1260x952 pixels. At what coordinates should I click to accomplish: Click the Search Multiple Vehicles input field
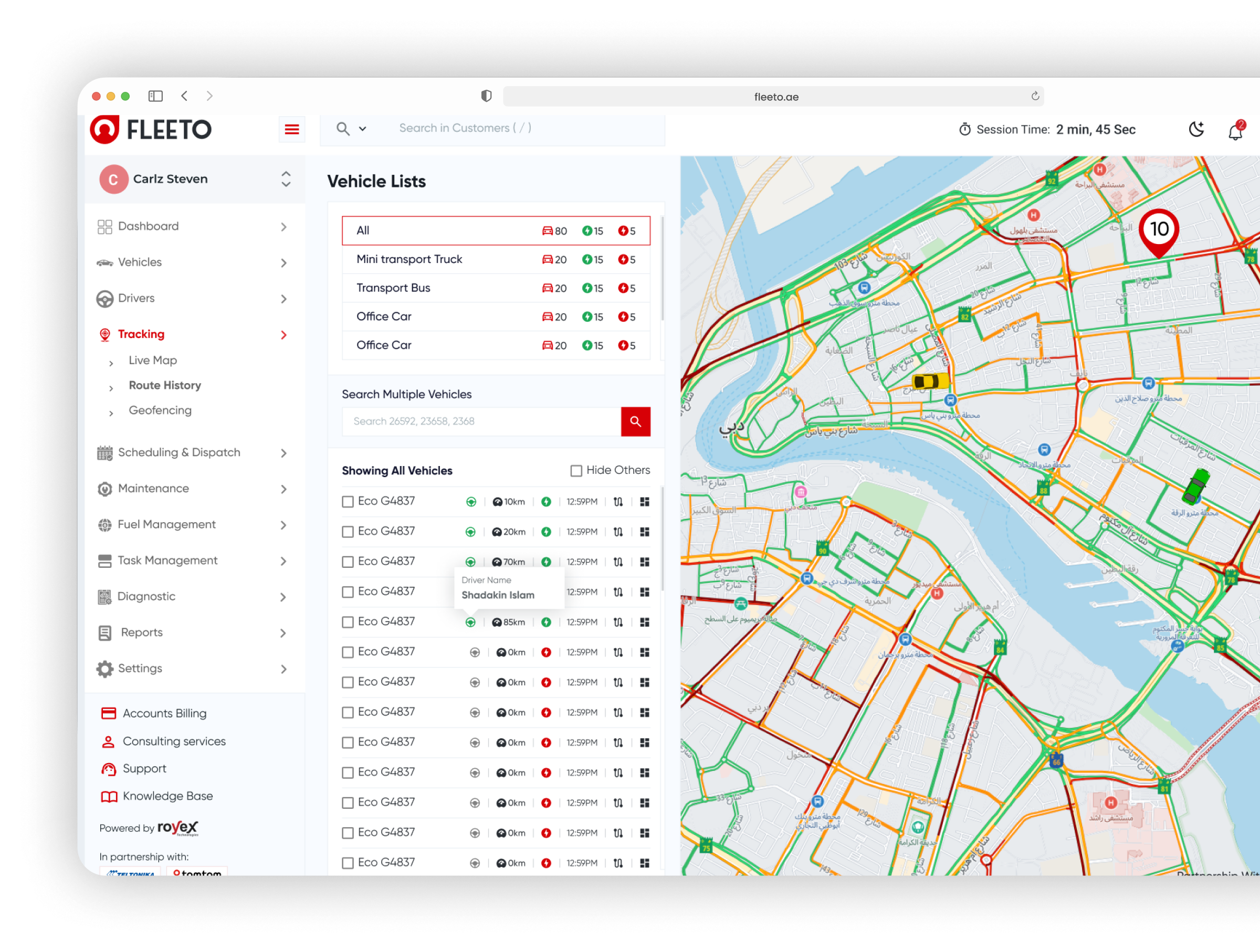click(481, 421)
